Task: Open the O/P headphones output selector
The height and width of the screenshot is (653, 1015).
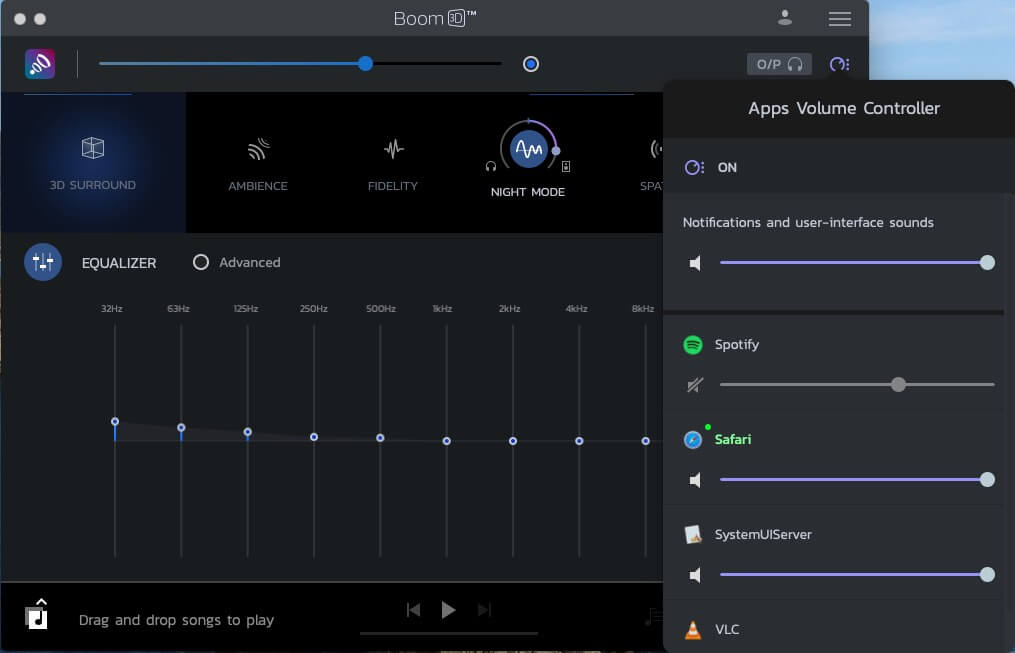Action: point(779,64)
